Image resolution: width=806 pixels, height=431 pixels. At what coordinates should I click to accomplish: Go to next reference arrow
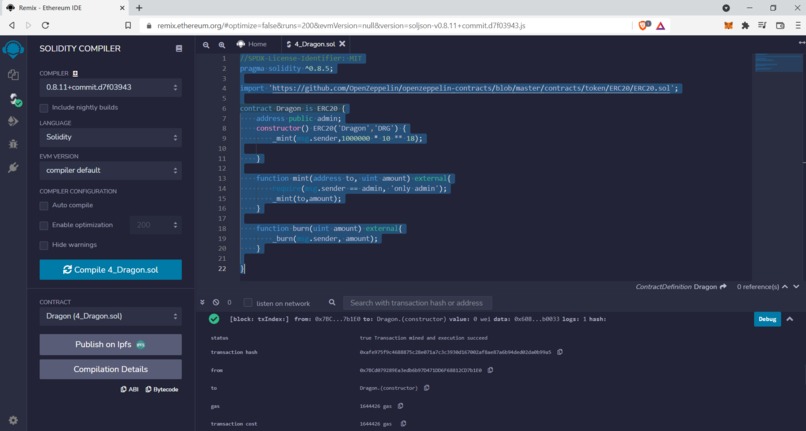coord(796,286)
